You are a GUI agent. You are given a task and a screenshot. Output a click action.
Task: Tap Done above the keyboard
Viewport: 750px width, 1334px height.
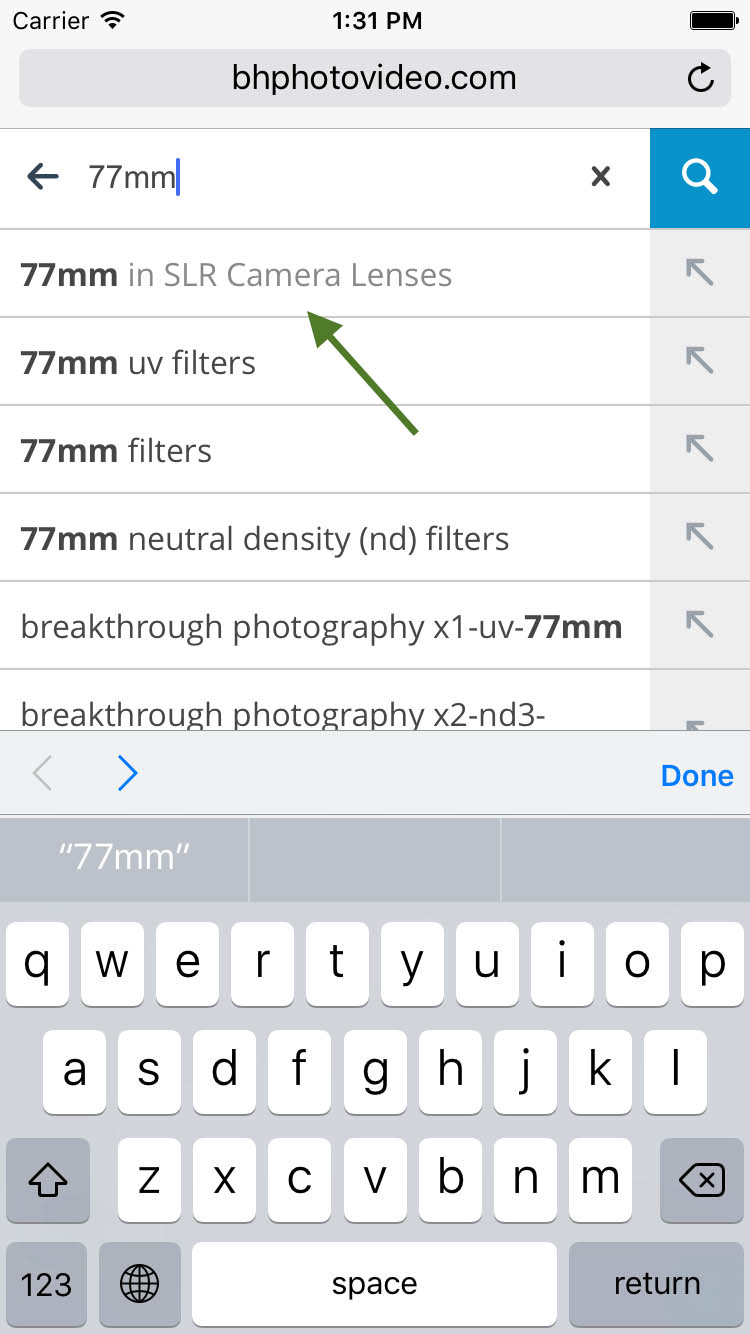coord(697,776)
